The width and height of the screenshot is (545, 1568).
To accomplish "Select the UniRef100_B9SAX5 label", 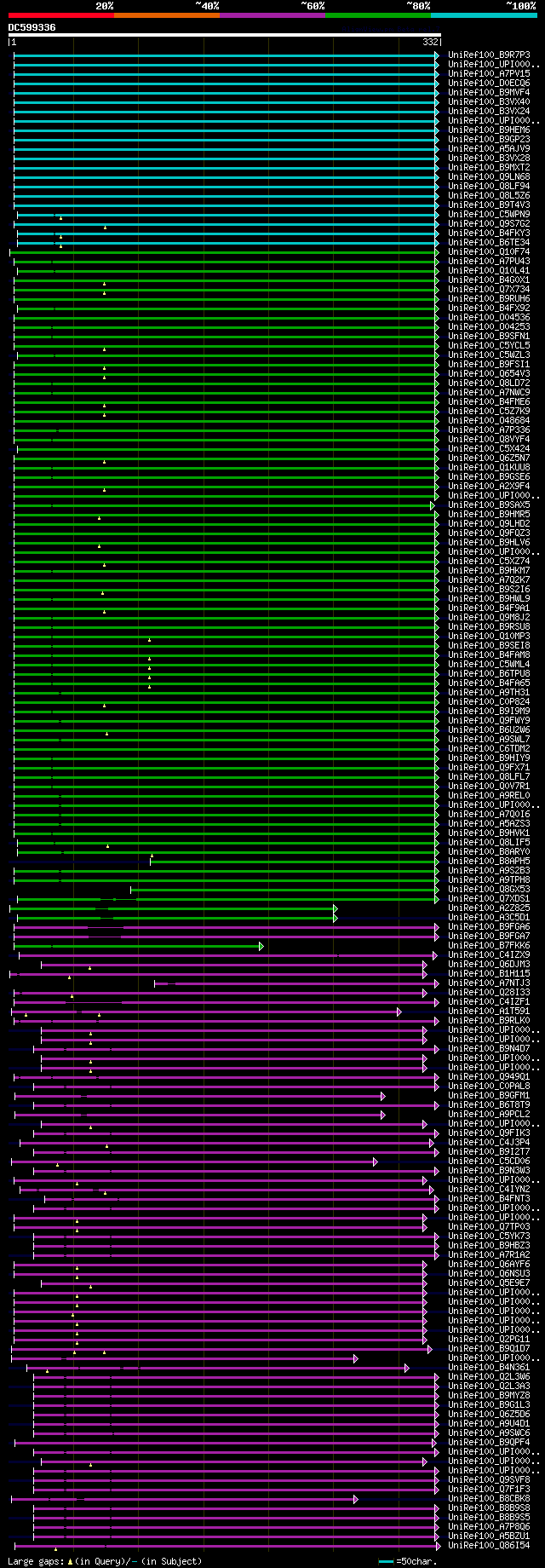I will click(490, 504).
